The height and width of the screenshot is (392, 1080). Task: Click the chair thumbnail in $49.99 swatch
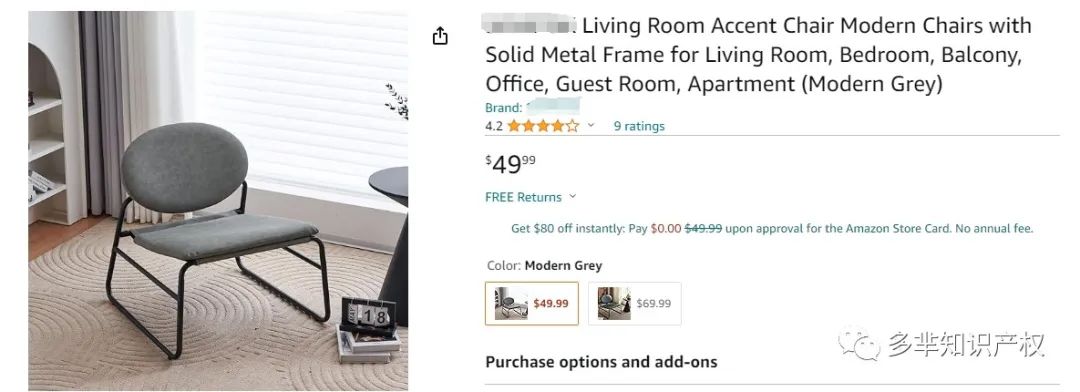[511, 303]
